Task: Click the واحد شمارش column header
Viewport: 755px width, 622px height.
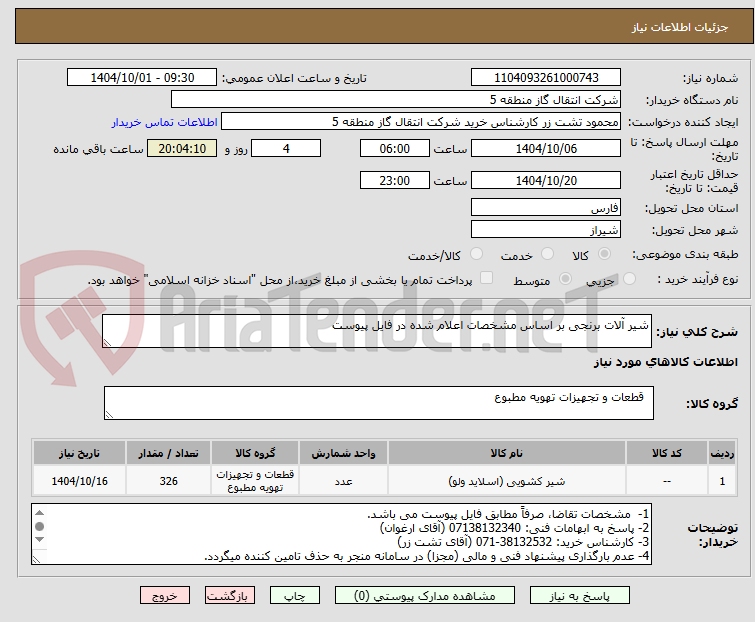Action: coord(343,453)
